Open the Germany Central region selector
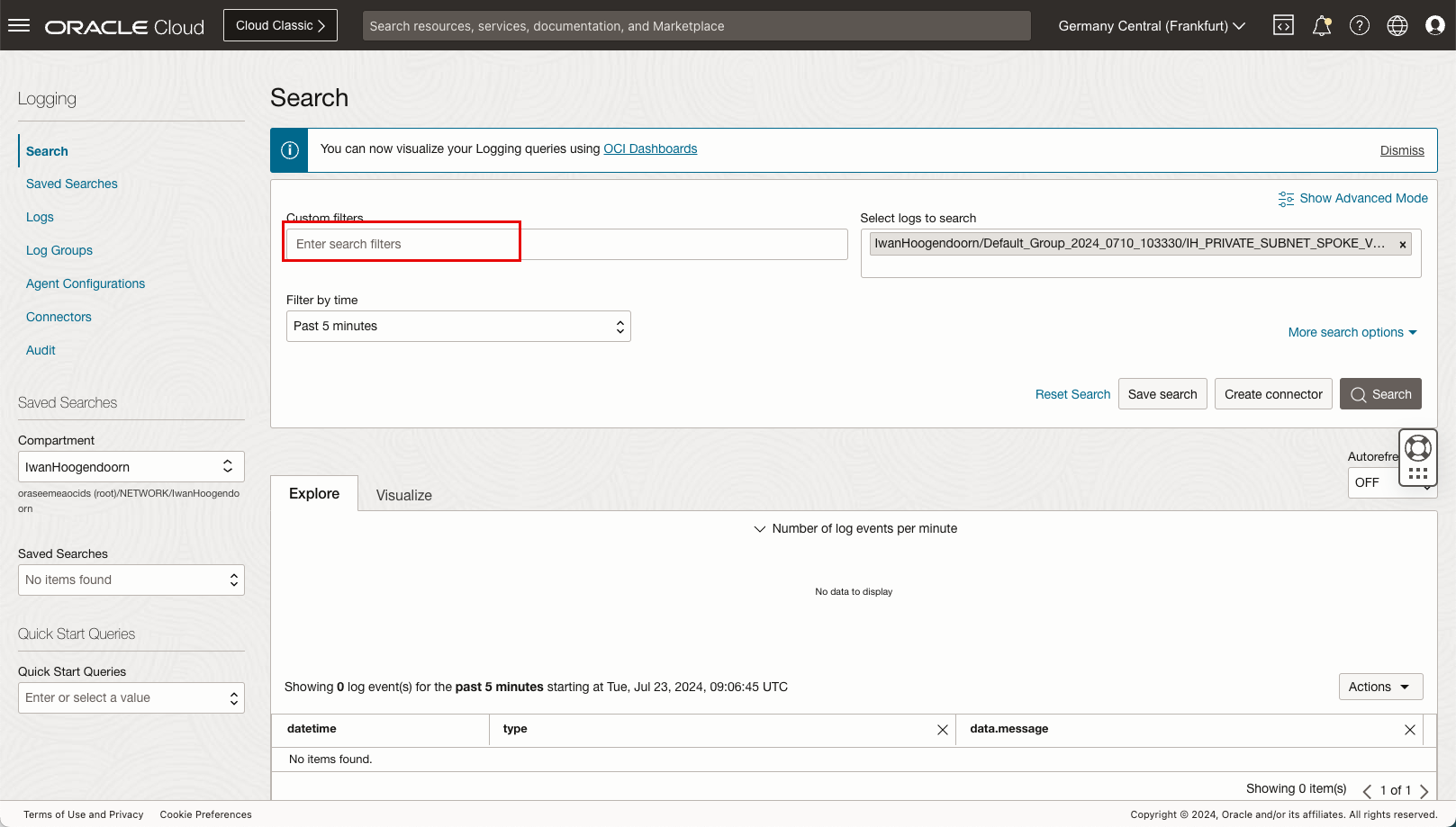The height and width of the screenshot is (827, 1456). coord(1152,26)
